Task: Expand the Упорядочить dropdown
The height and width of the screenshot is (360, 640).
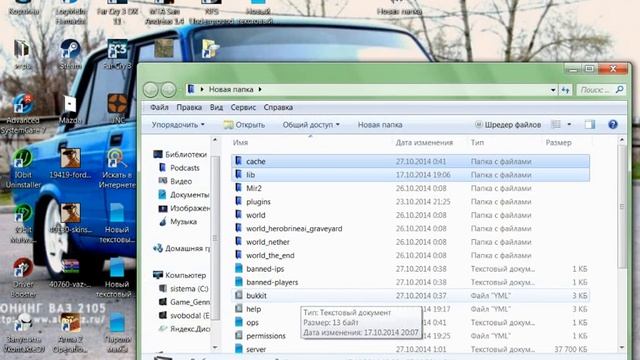Action: [x=178, y=124]
